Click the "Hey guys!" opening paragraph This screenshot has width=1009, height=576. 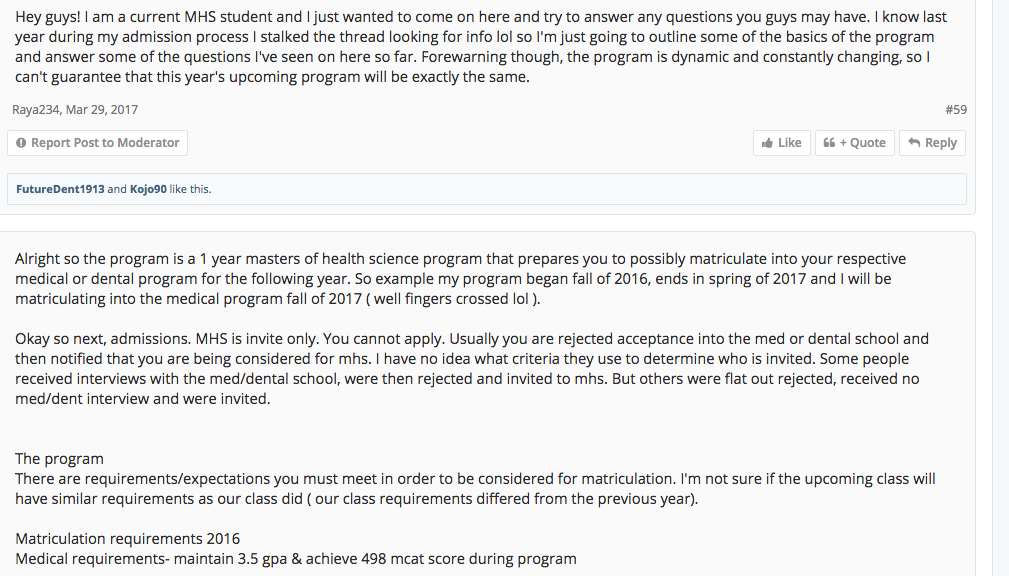coord(480,47)
